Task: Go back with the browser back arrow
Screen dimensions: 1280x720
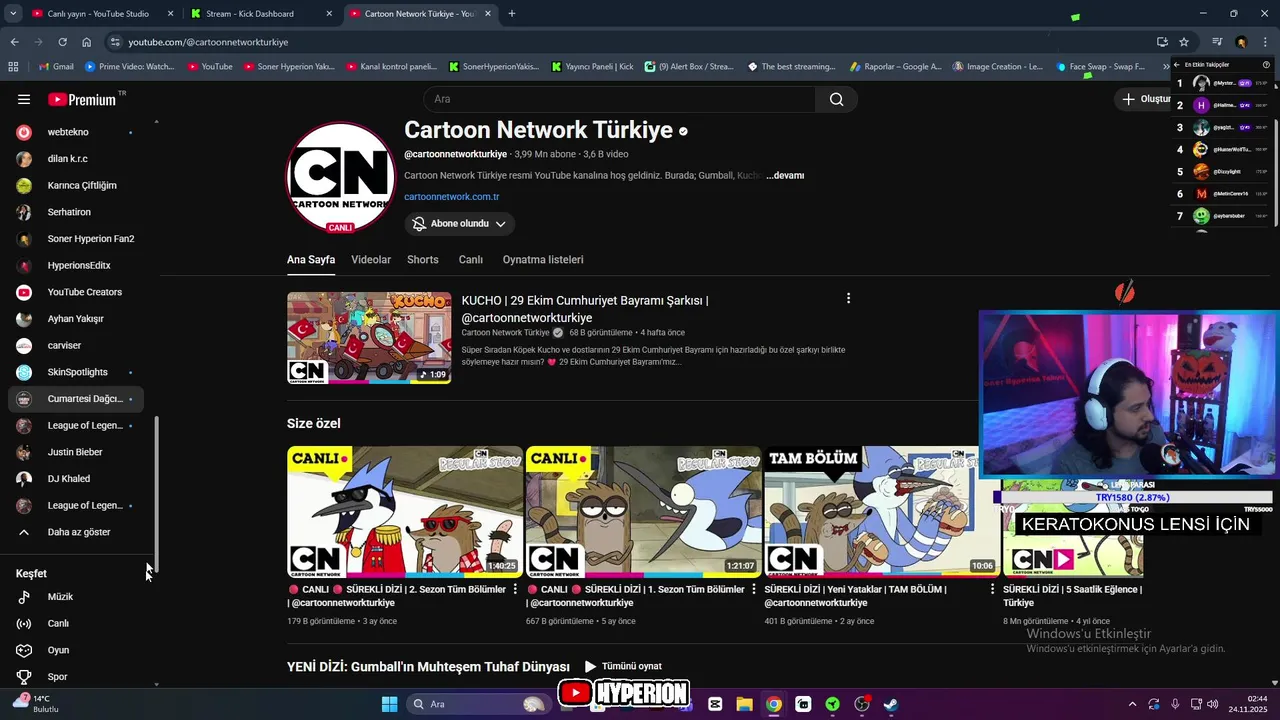Action: pyautogui.click(x=14, y=42)
